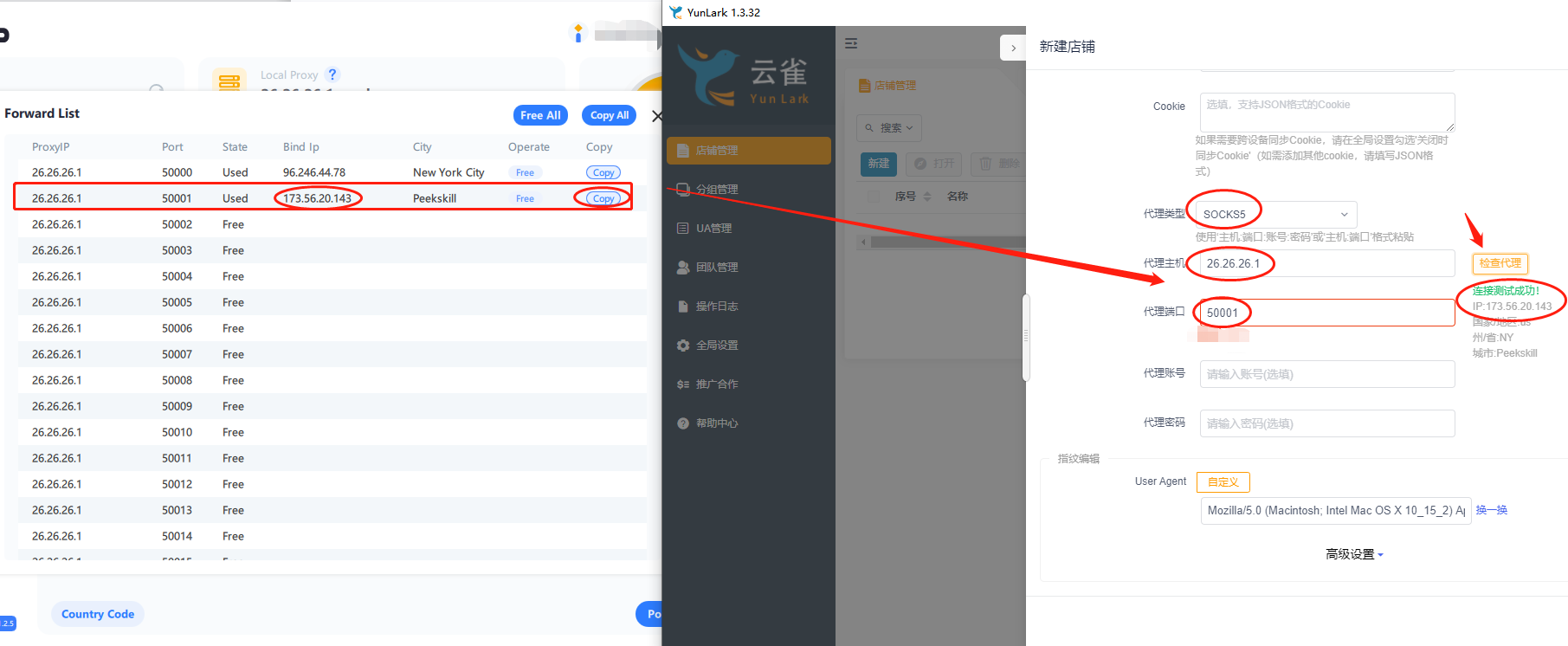Copy proxy for port 50000 row
1568x646 pixels.
tap(603, 172)
